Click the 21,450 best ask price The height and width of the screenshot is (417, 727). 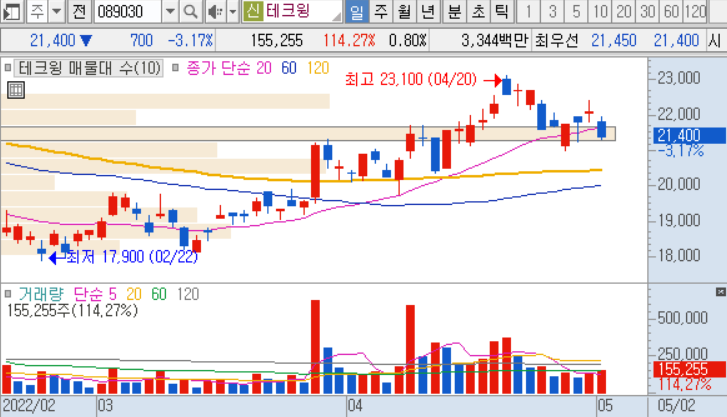[613, 41]
